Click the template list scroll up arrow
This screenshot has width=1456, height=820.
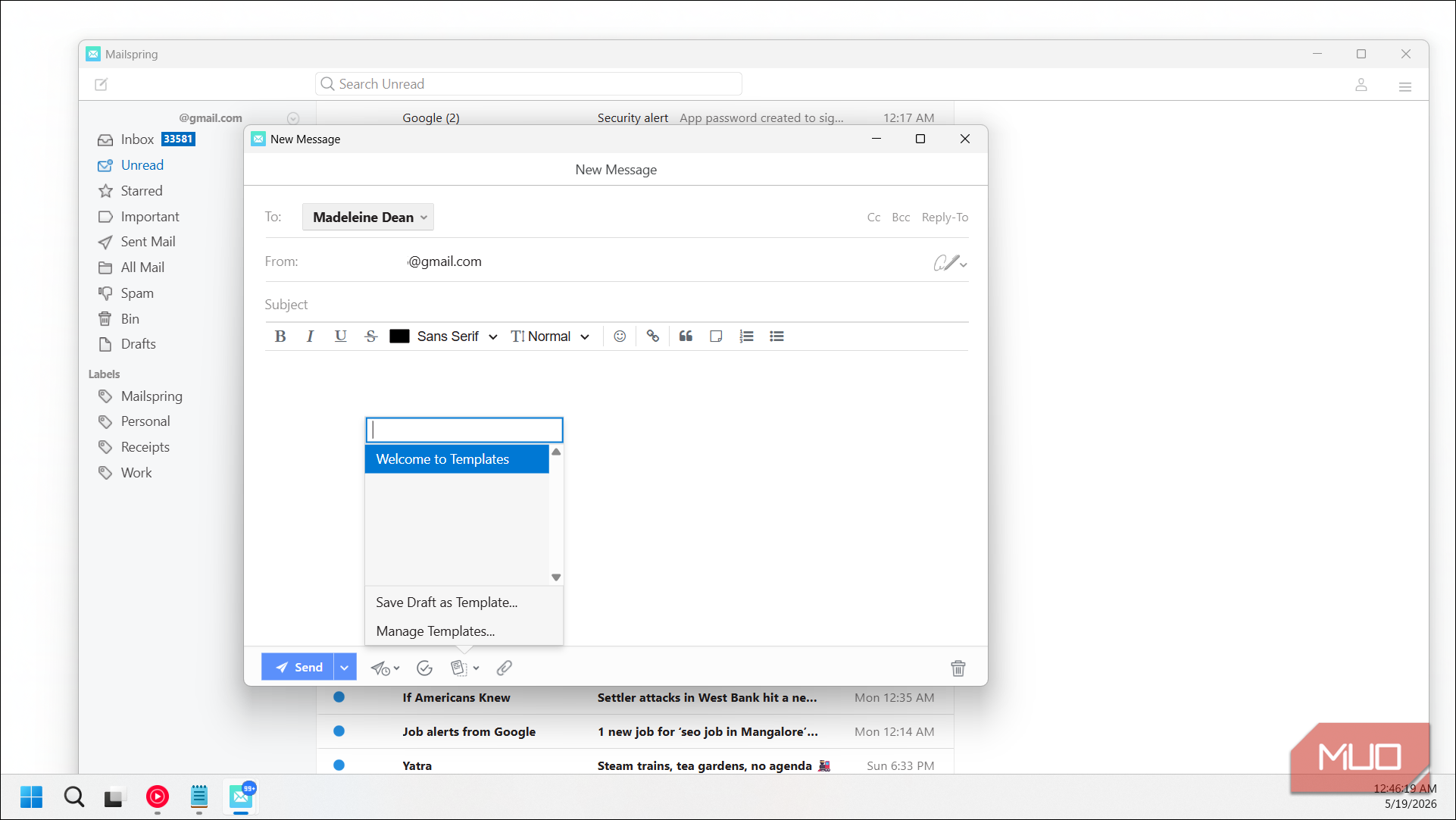tap(556, 452)
